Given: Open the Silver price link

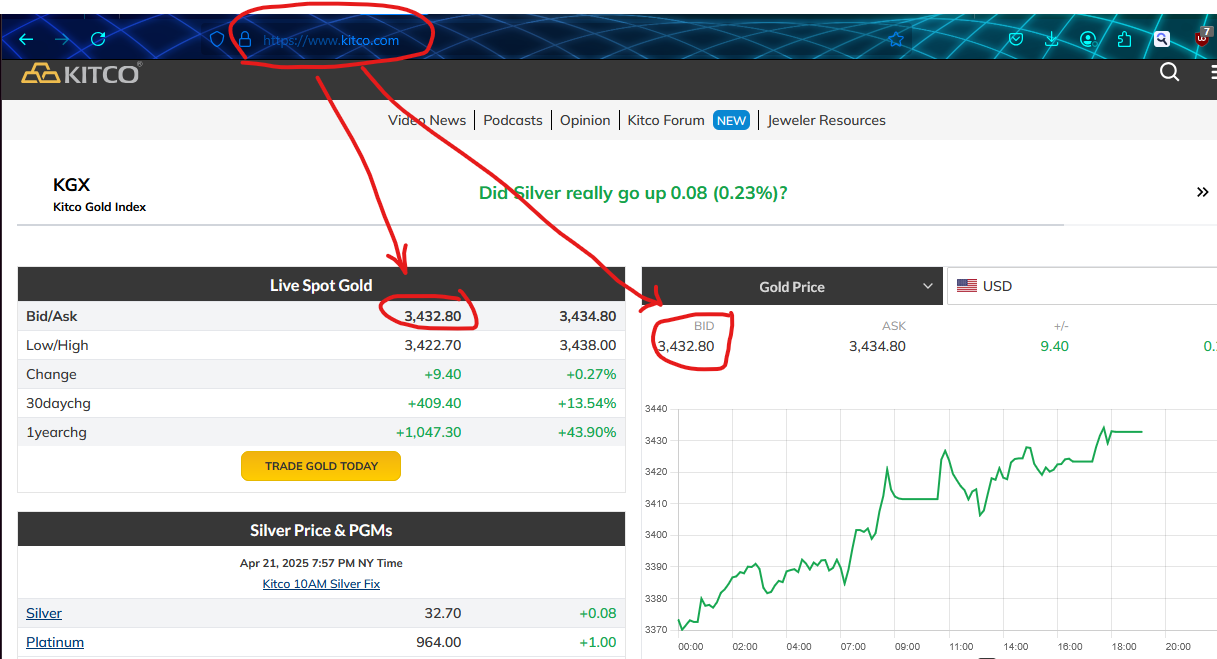Looking at the screenshot, I should pos(44,613).
